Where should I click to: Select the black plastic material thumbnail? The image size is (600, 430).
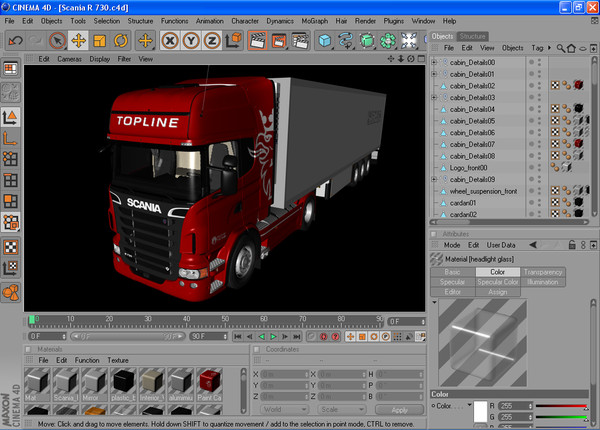[123, 384]
